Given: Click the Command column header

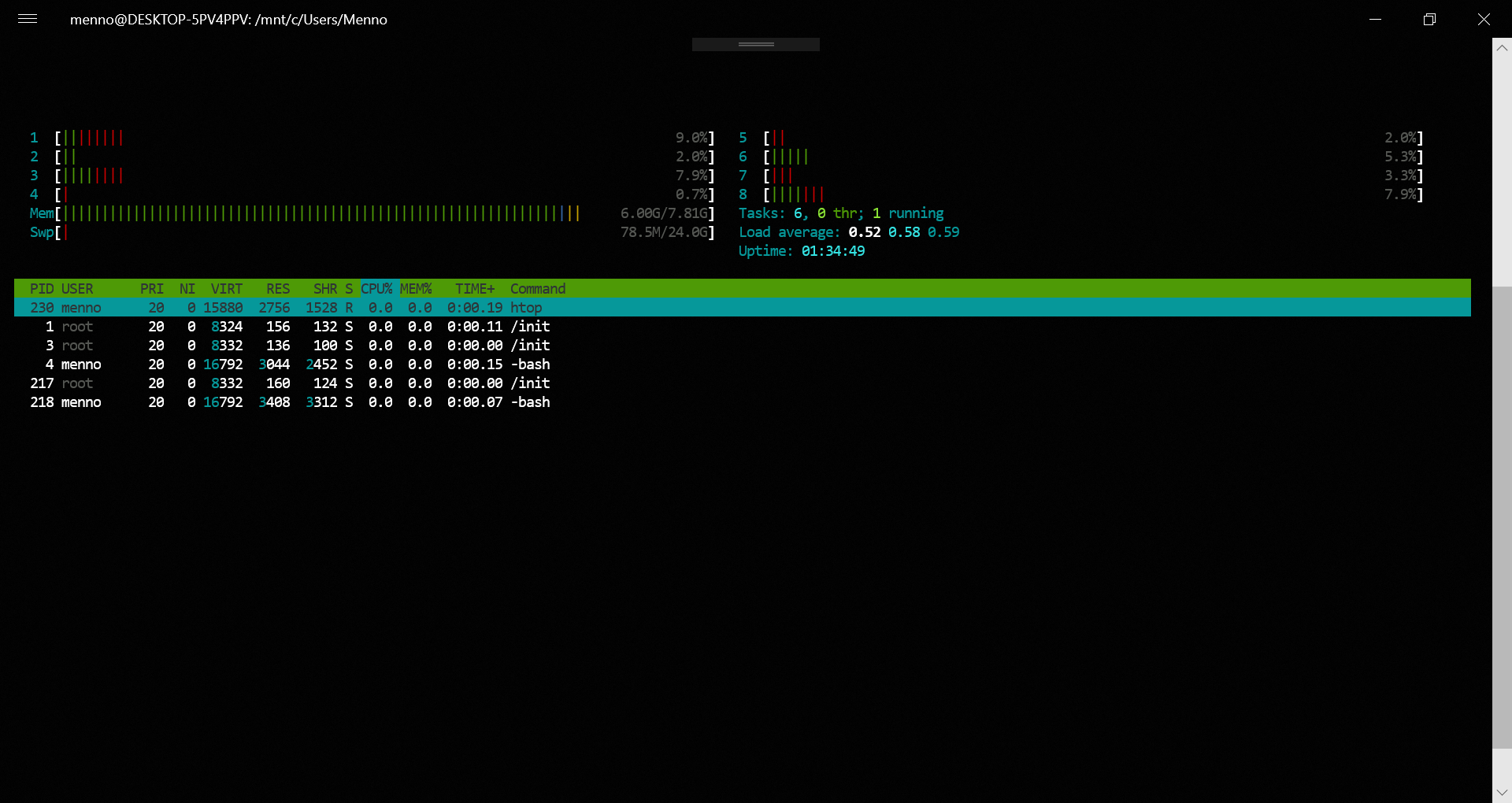Looking at the screenshot, I should (538, 288).
